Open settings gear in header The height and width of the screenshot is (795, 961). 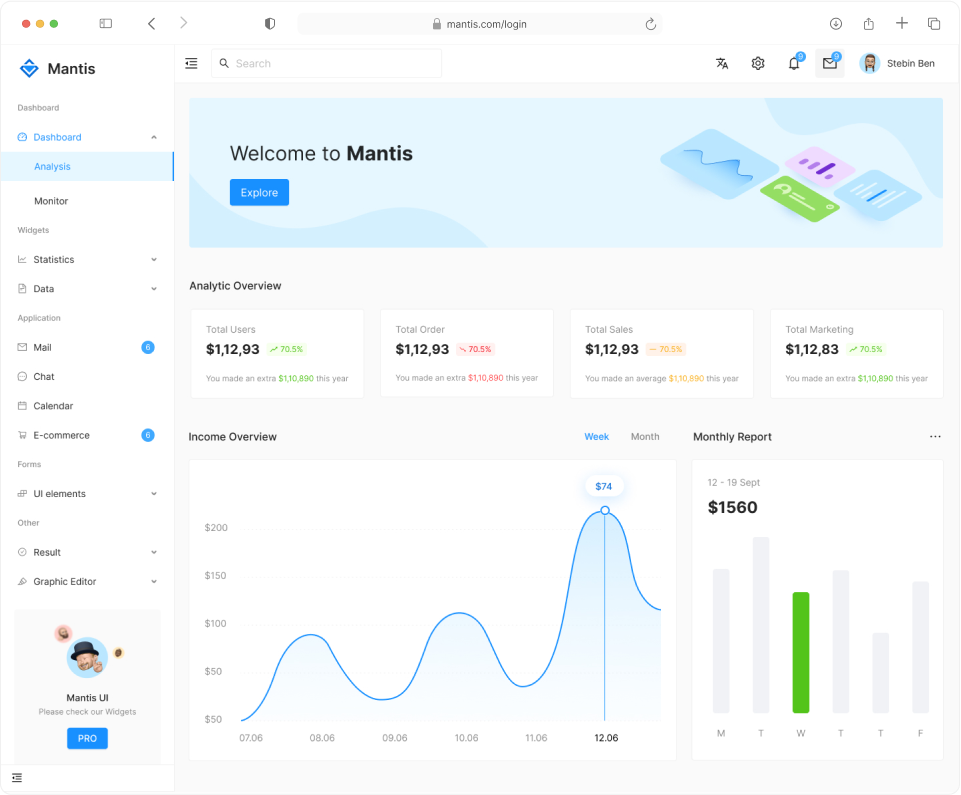(x=758, y=64)
